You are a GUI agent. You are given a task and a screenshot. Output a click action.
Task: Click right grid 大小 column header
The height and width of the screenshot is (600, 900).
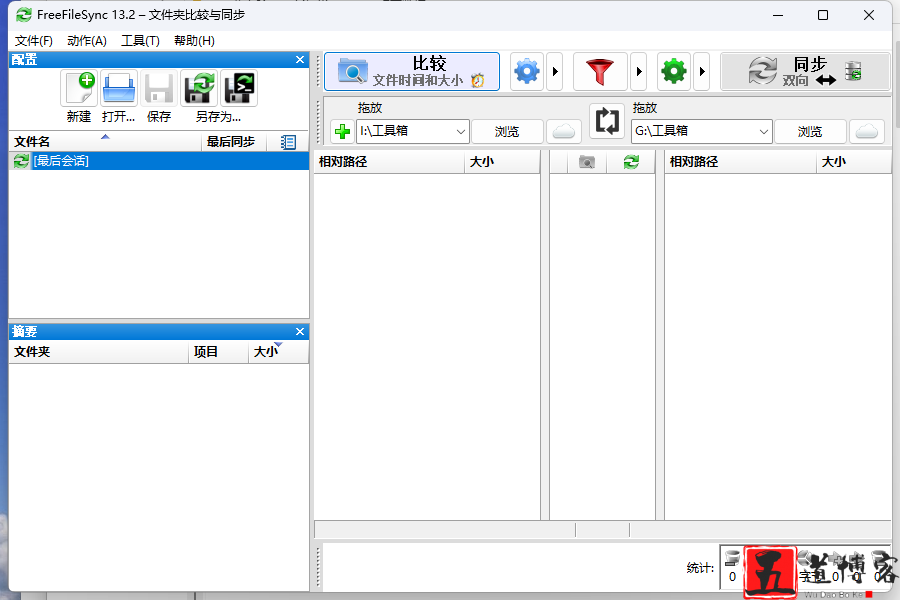click(x=854, y=162)
